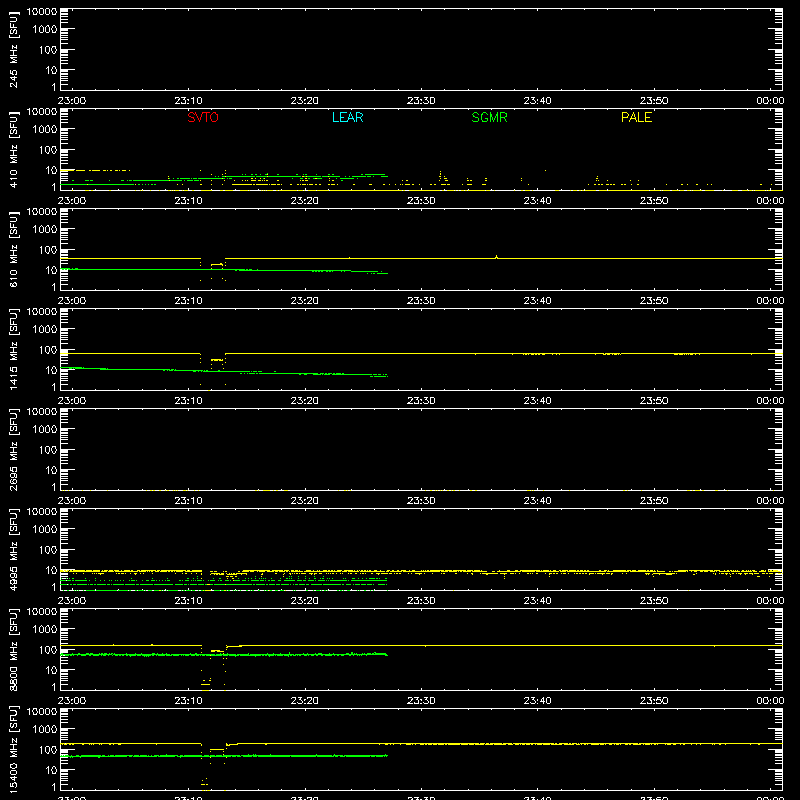This screenshot has height=800, width=800.
Task: Click 23:50 tick label below 410 MHz panel
Action: 654,201
